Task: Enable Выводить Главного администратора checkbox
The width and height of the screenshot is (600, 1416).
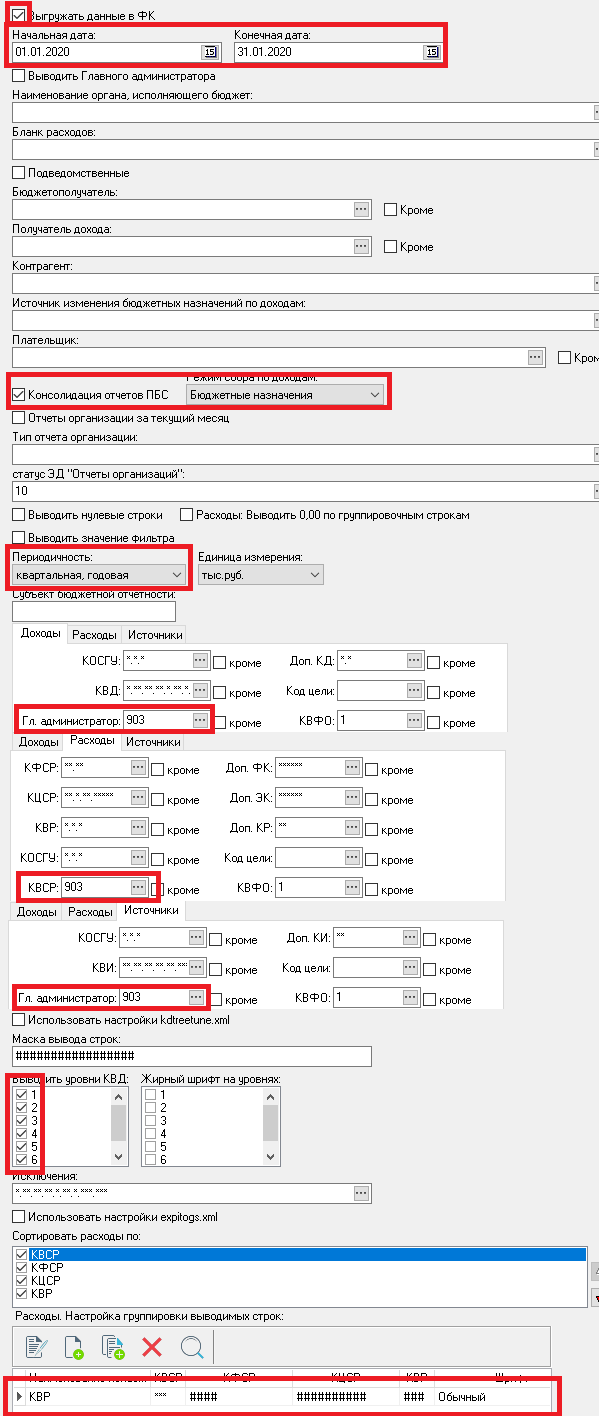Action: [x=19, y=75]
